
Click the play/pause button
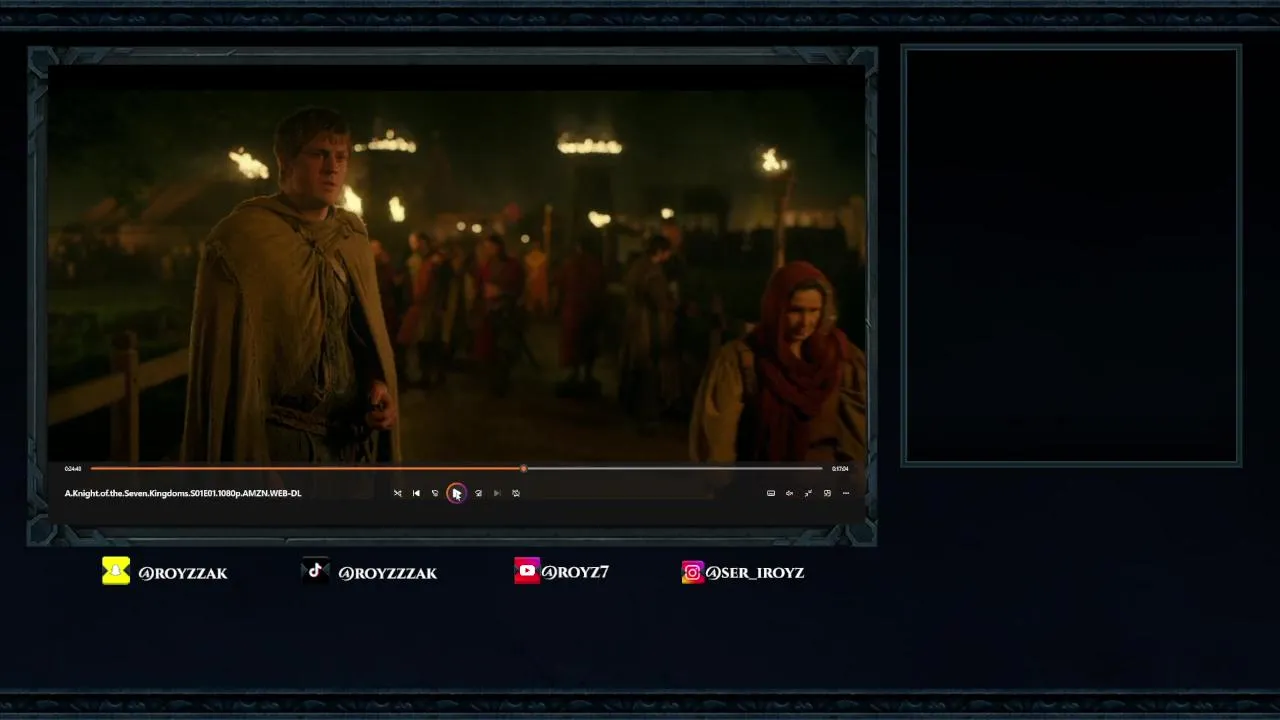[x=456, y=493]
